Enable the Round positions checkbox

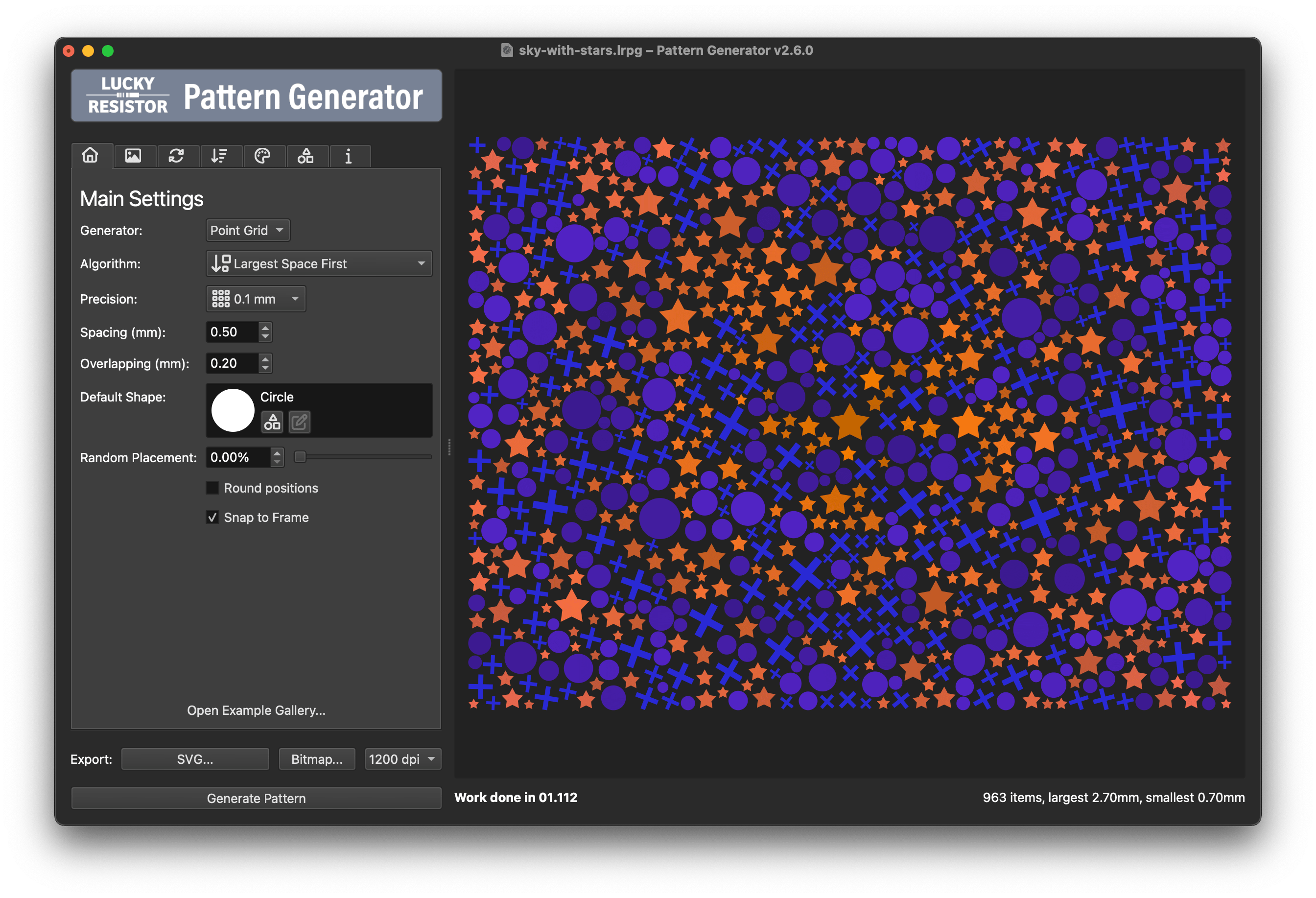tap(213, 488)
